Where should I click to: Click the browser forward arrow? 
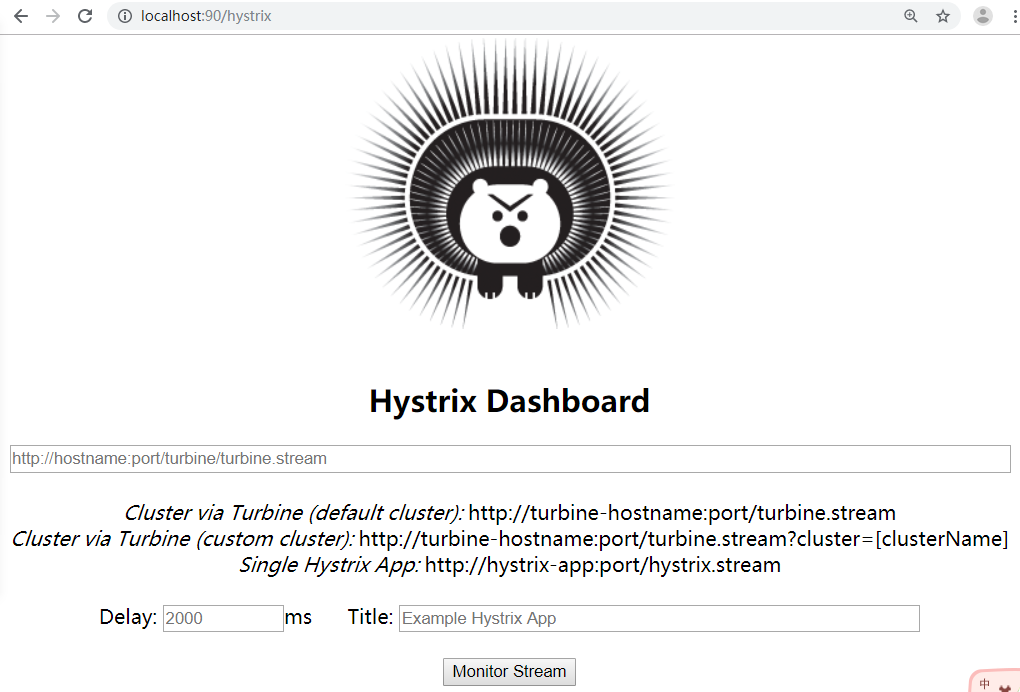pos(53,16)
